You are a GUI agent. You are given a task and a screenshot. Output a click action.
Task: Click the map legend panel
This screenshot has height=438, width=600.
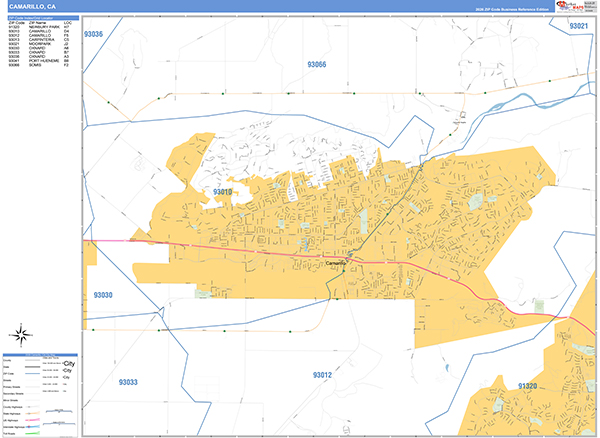(40, 393)
